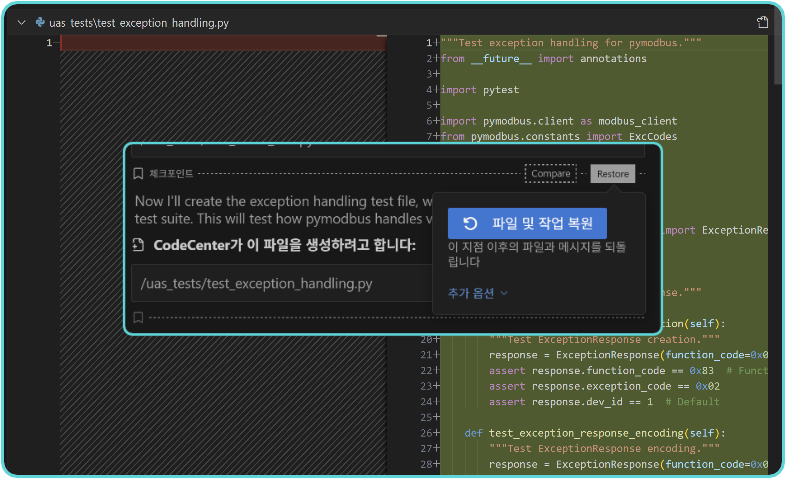The height and width of the screenshot is (479, 786).
Task: Expand 추가 옵션 dropdown
Action: (x=477, y=293)
